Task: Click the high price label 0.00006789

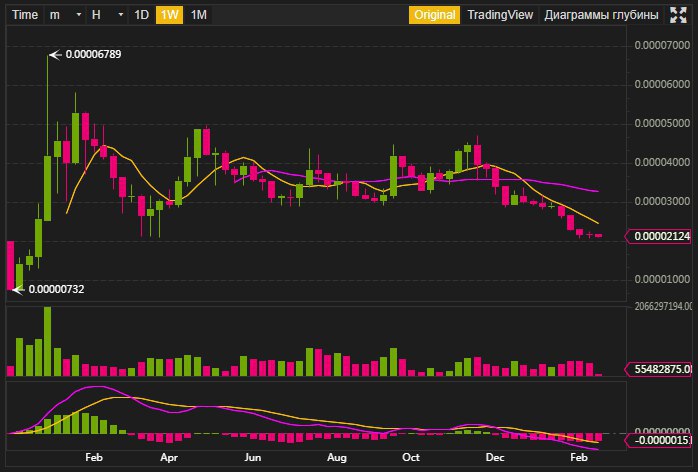Action: pos(93,54)
